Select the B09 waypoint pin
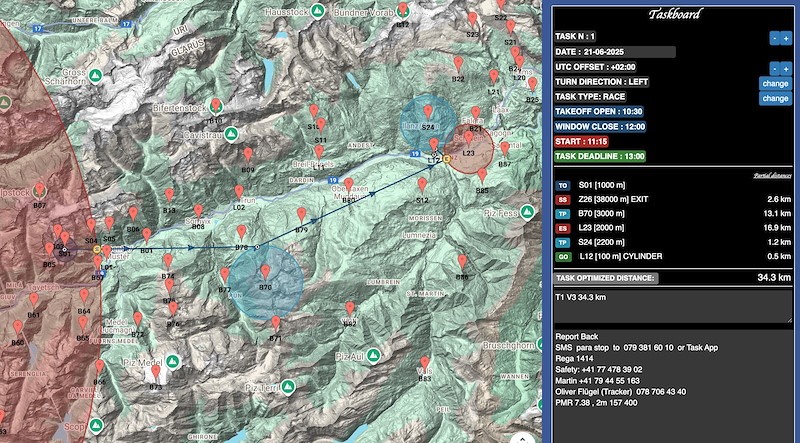Viewport: 800px width, 443px height. 249,154
